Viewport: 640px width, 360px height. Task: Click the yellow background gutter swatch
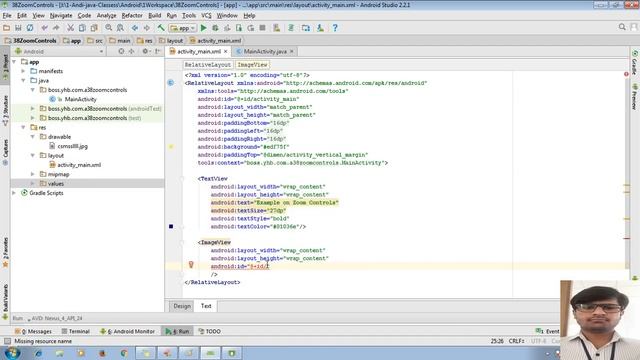[171, 147]
